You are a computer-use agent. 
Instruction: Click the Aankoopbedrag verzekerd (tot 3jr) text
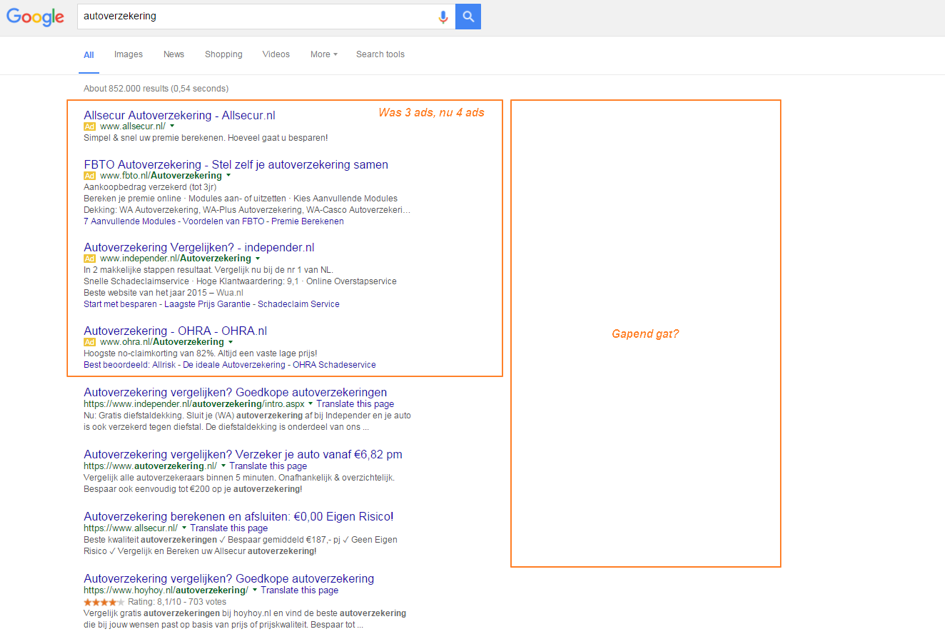pos(150,187)
